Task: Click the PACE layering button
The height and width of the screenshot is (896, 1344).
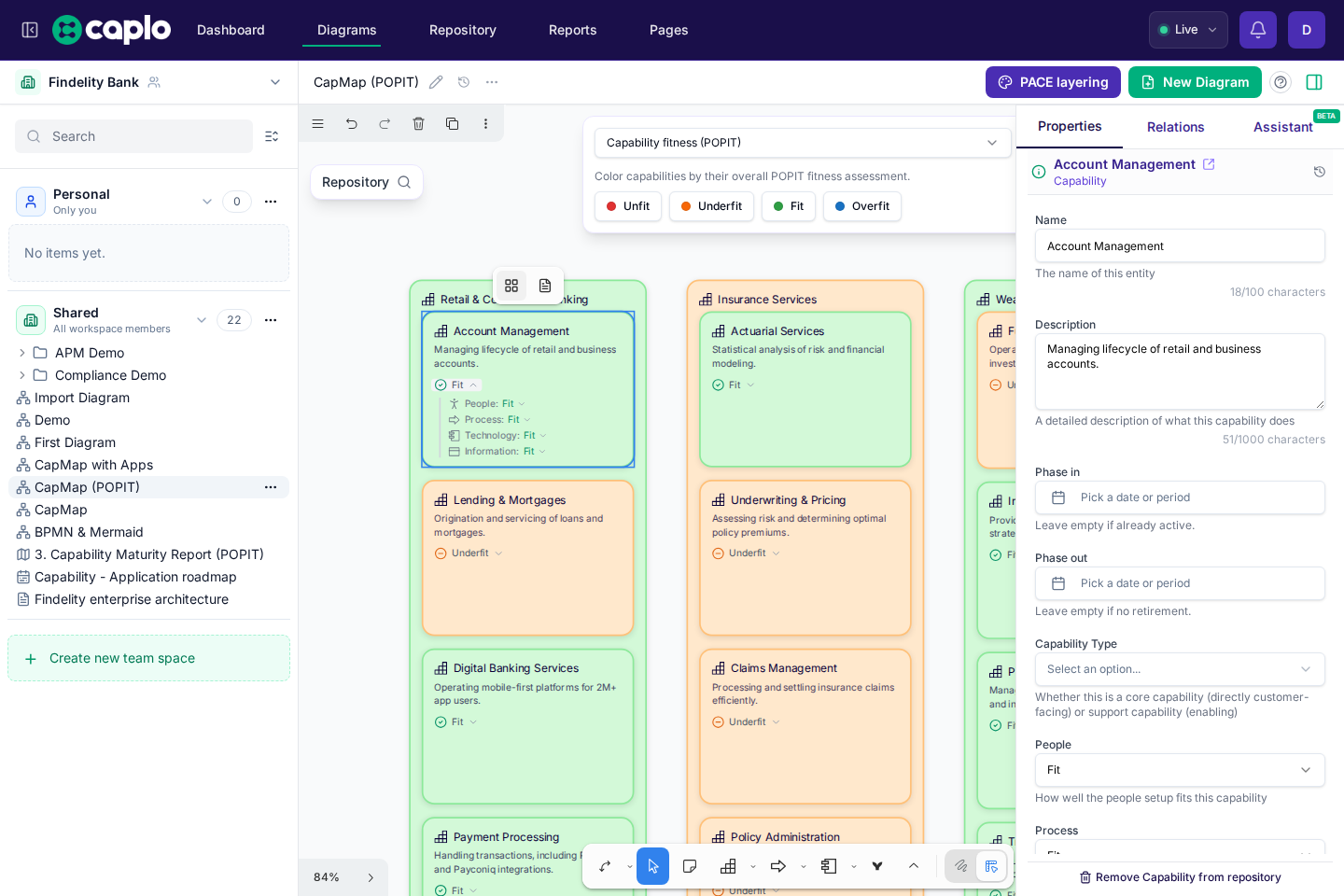Action: [1053, 82]
